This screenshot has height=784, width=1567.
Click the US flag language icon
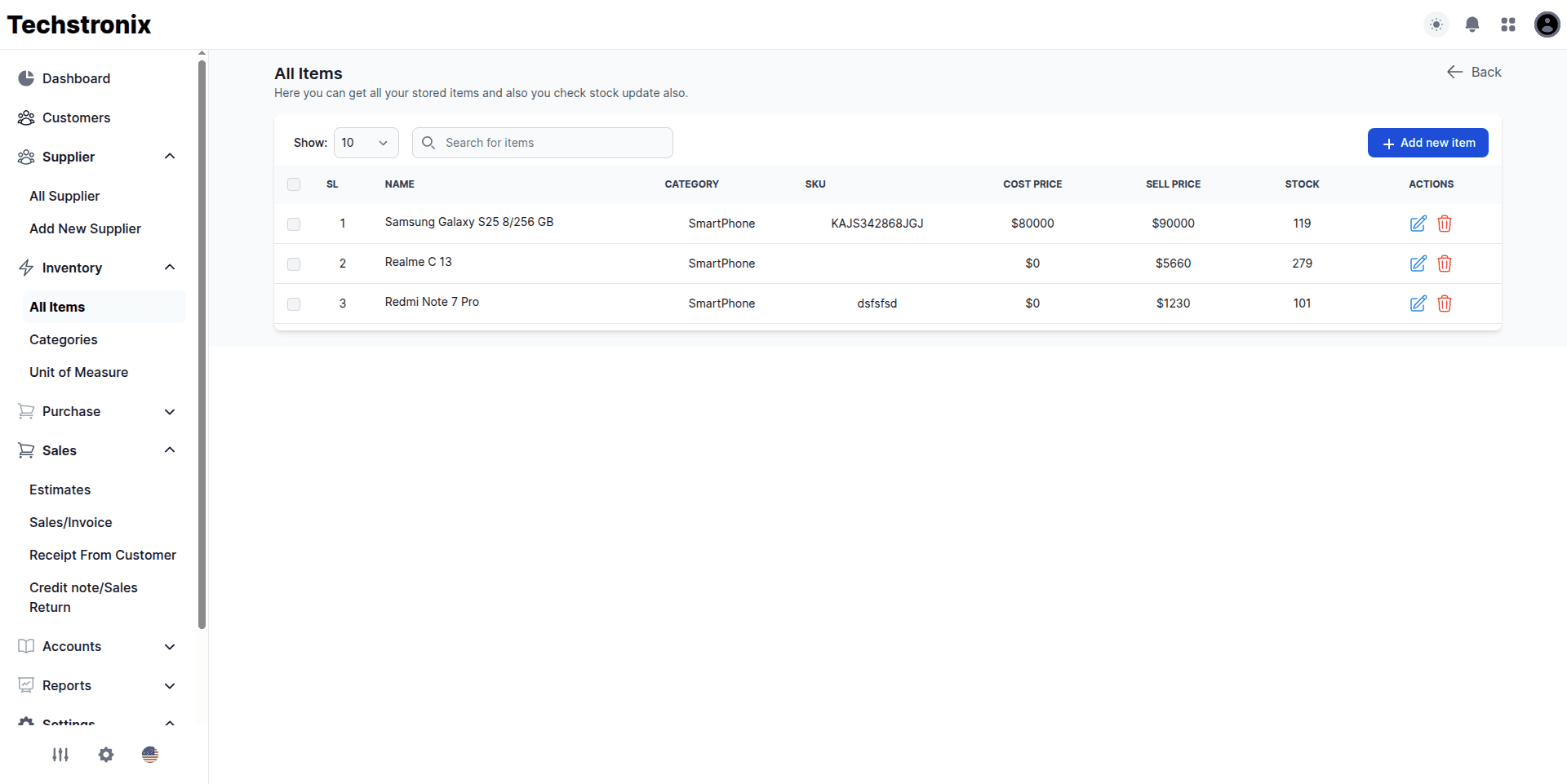coord(150,755)
